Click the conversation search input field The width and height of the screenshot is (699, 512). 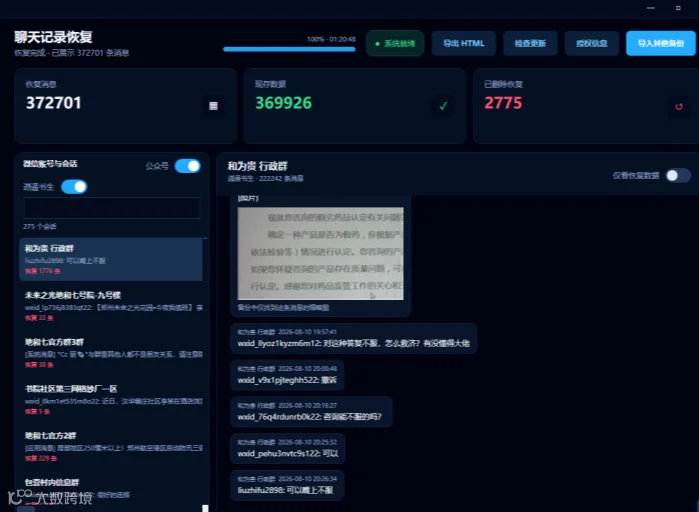click(111, 208)
